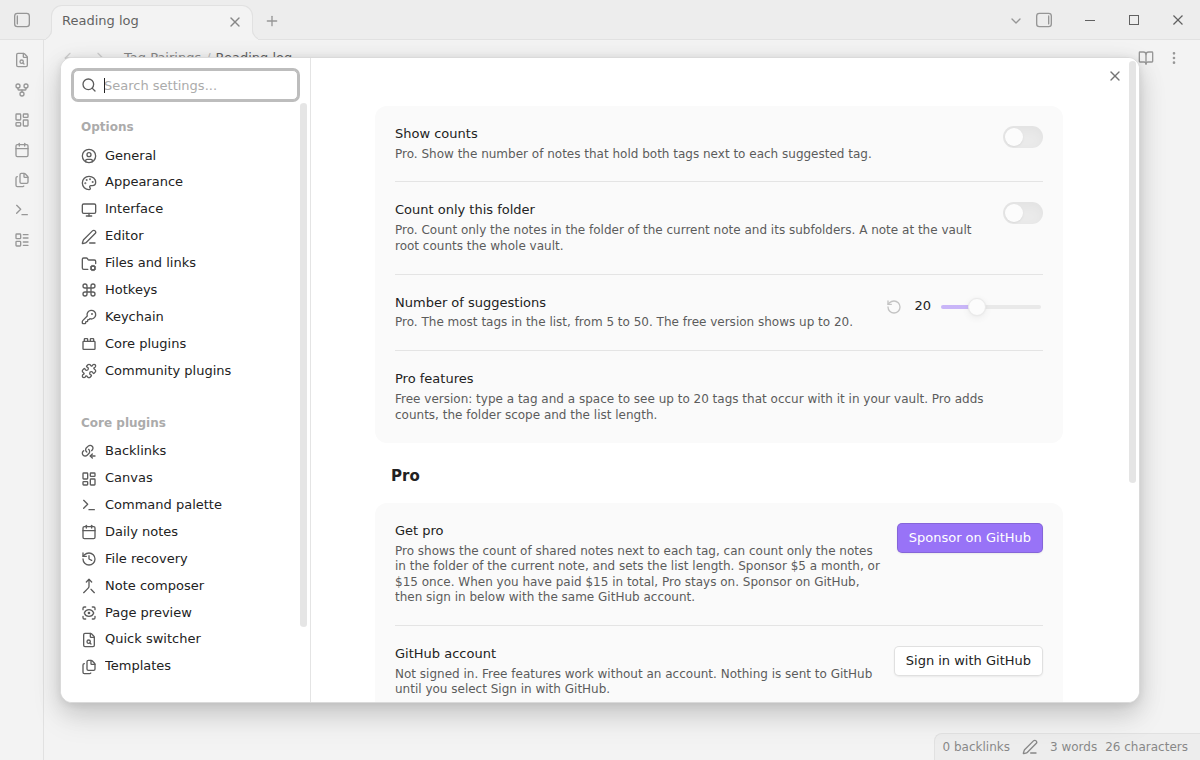This screenshot has height=760, width=1200.
Task: Open quick switcher ribbon icon
Action: (22, 60)
